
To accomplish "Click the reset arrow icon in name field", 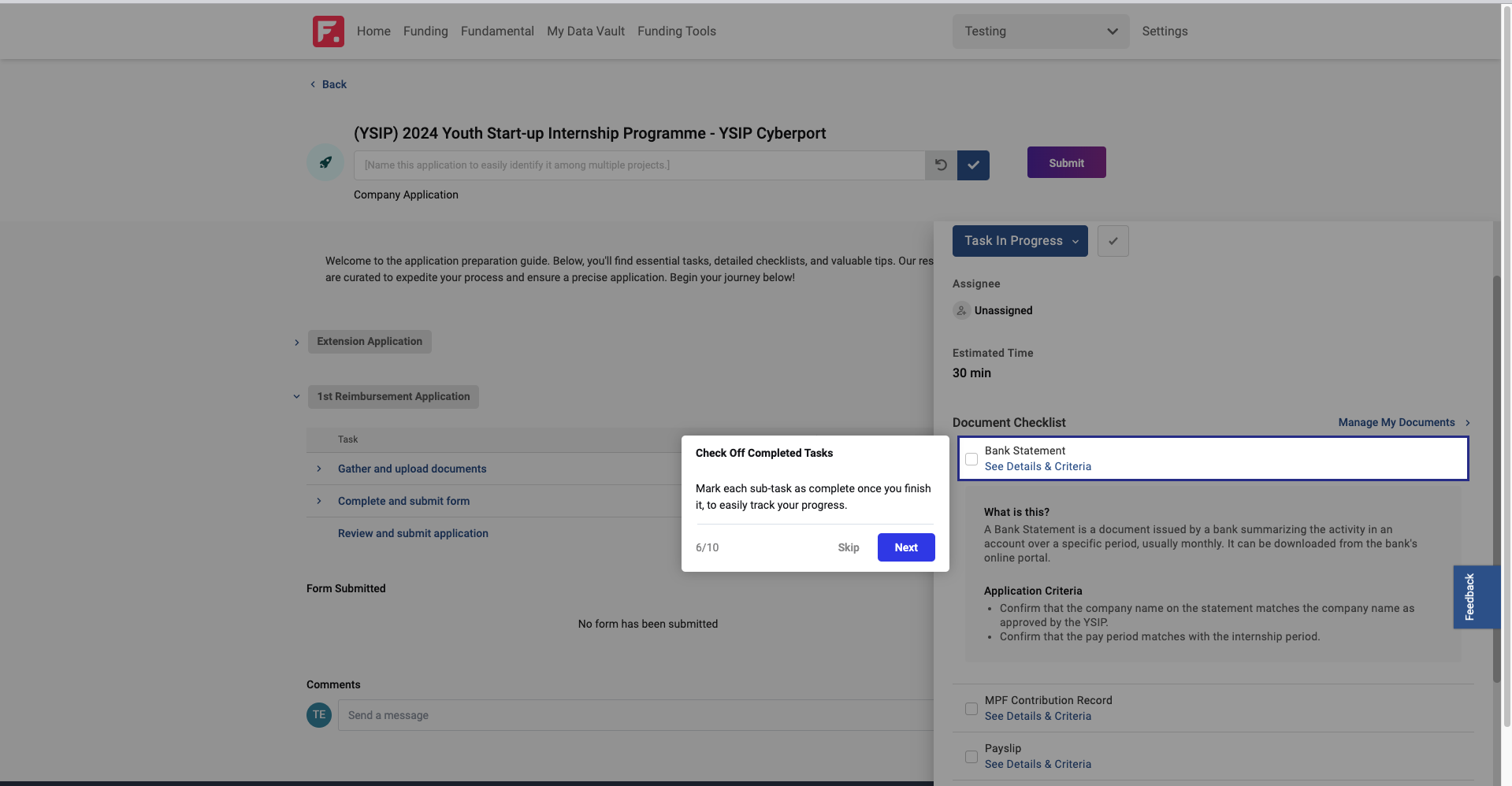I will pyautogui.click(x=941, y=165).
